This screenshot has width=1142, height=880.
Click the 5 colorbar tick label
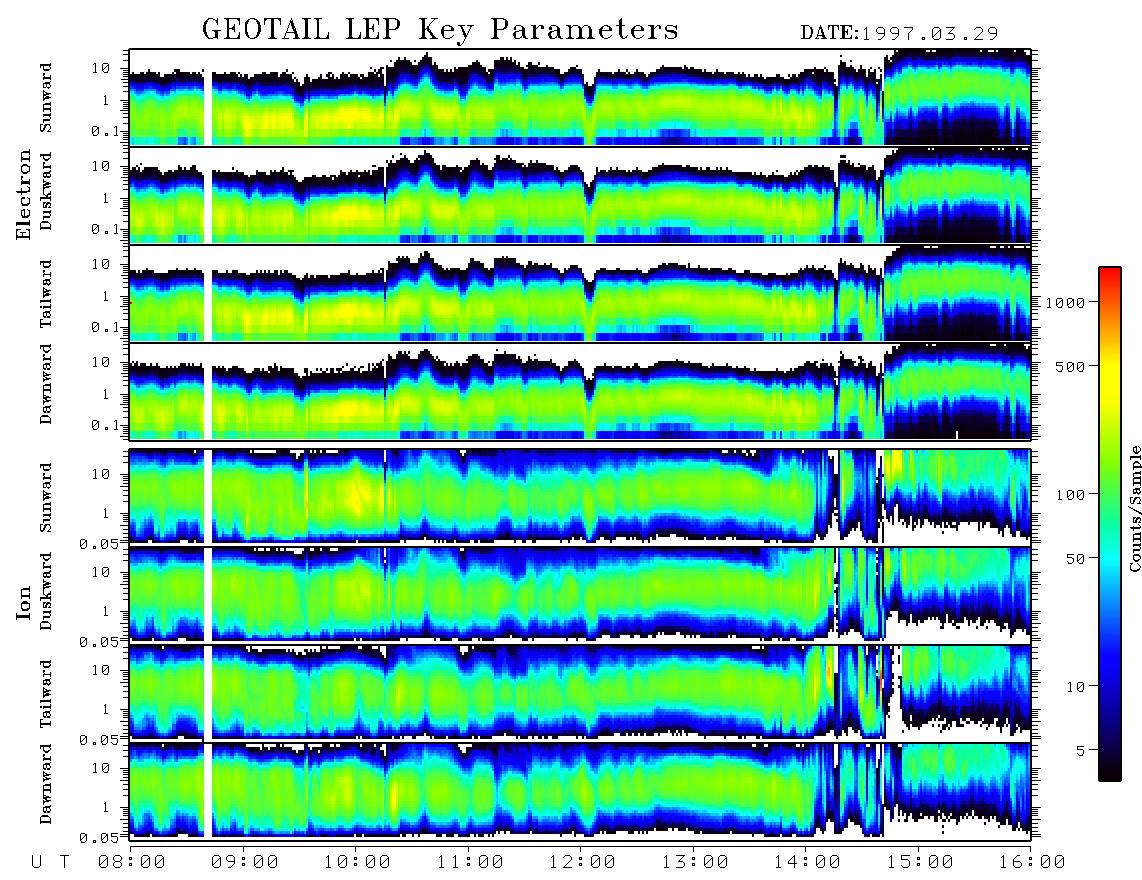coord(1081,751)
